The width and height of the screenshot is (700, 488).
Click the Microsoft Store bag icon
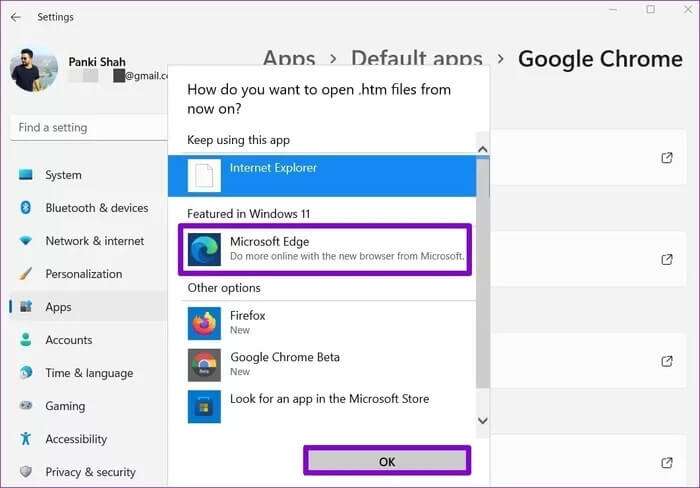[204, 406]
